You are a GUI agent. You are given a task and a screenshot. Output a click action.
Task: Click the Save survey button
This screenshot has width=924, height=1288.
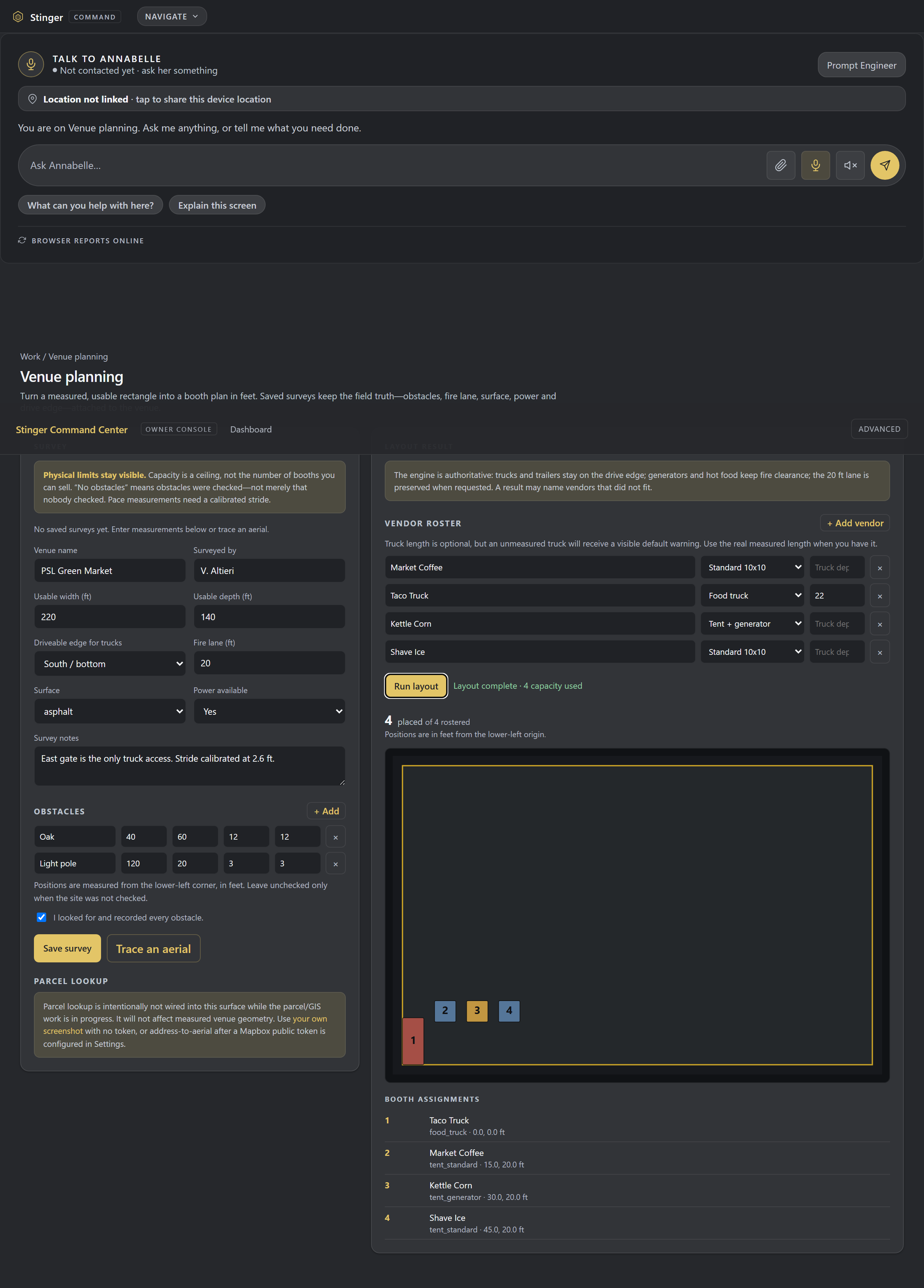tap(67, 948)
